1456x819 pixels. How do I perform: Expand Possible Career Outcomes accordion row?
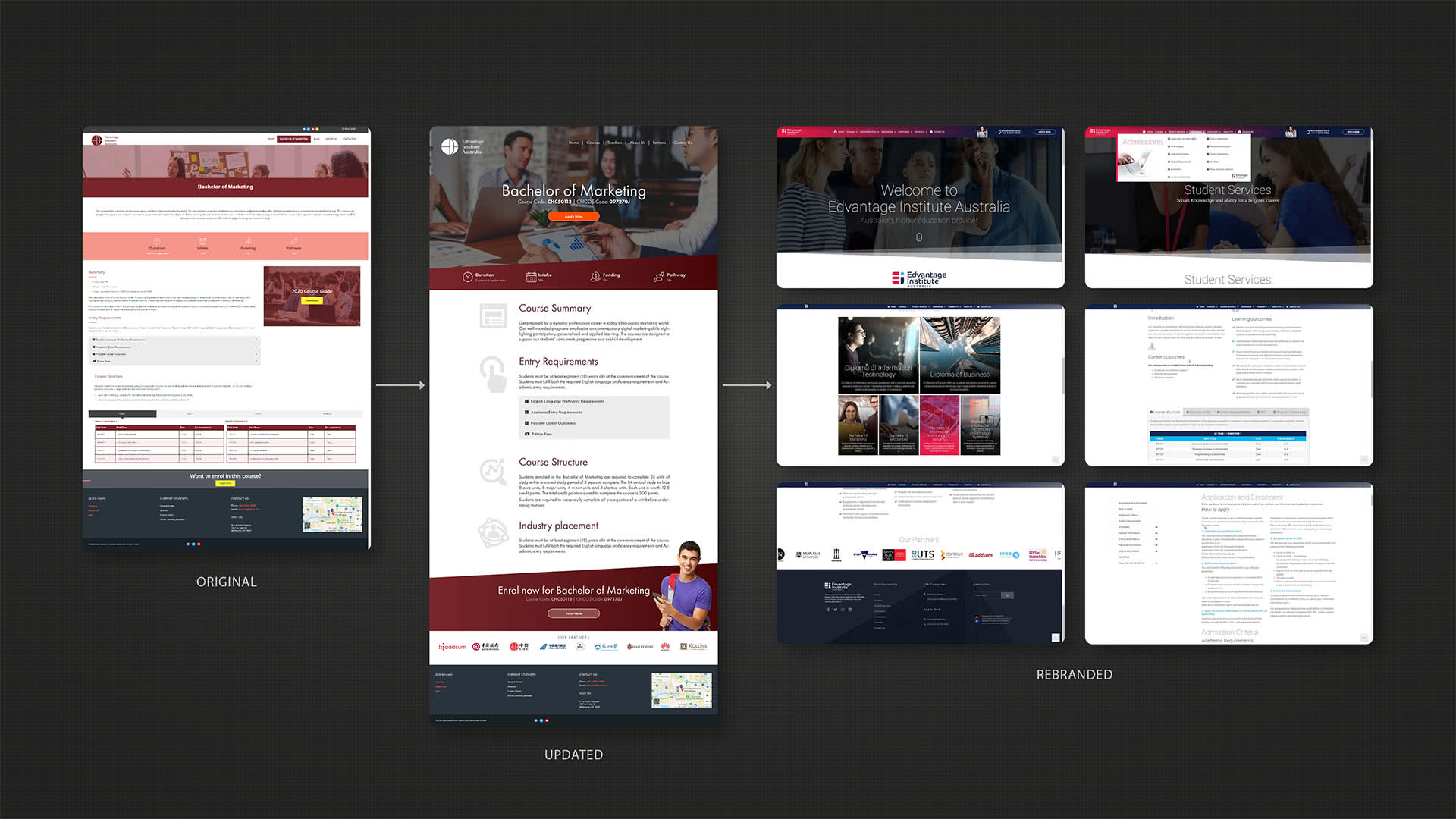(553, 423)
